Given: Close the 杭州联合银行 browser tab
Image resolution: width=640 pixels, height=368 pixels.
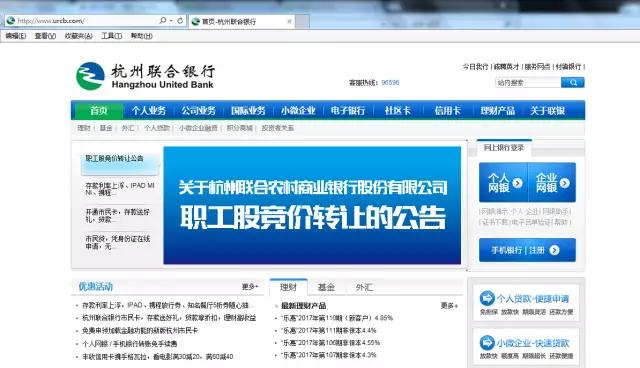Looking at the screenshot, I should click(289, 21).
